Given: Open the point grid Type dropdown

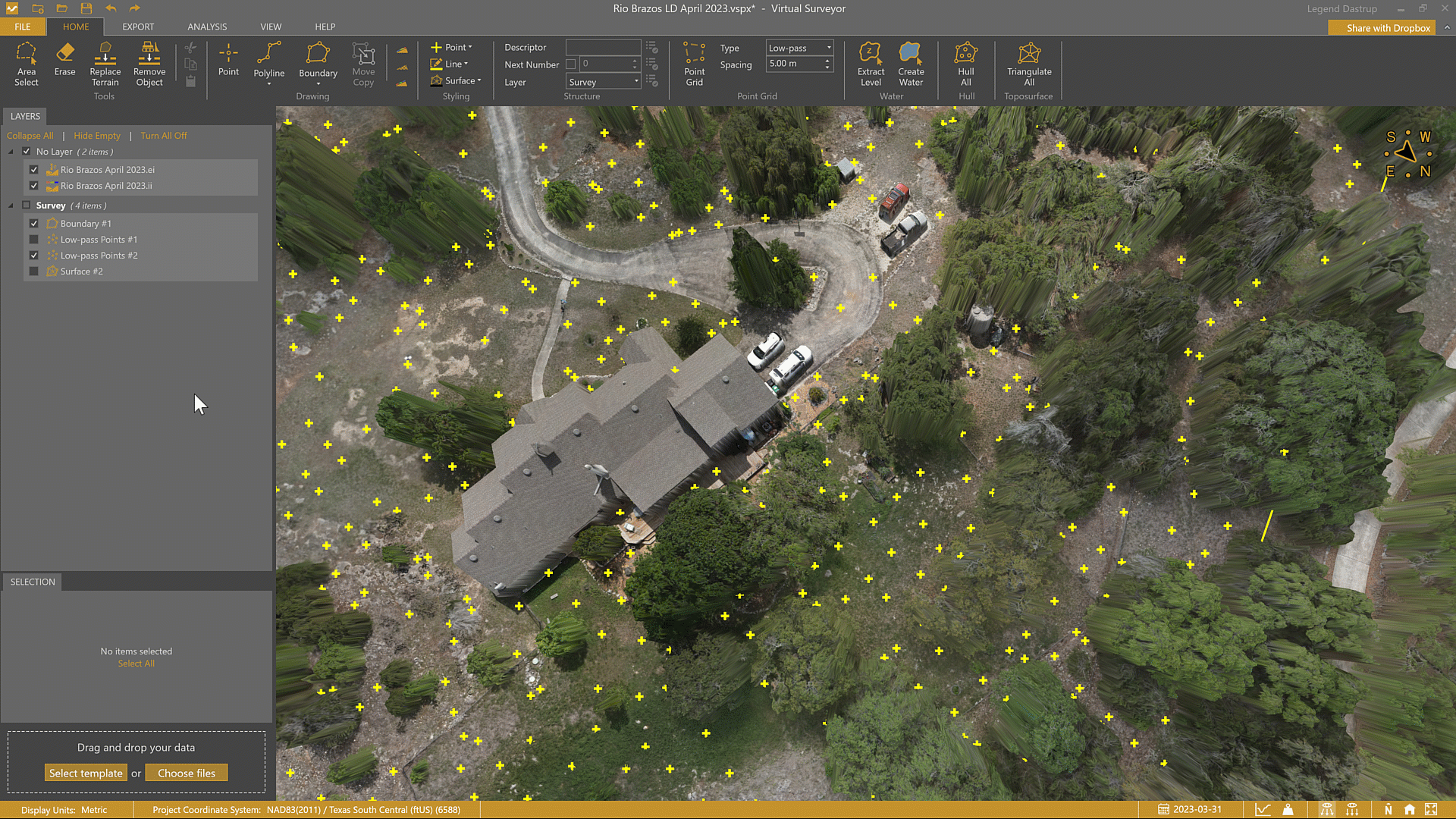Looking at the screenshot, I should tap(799, 48).
